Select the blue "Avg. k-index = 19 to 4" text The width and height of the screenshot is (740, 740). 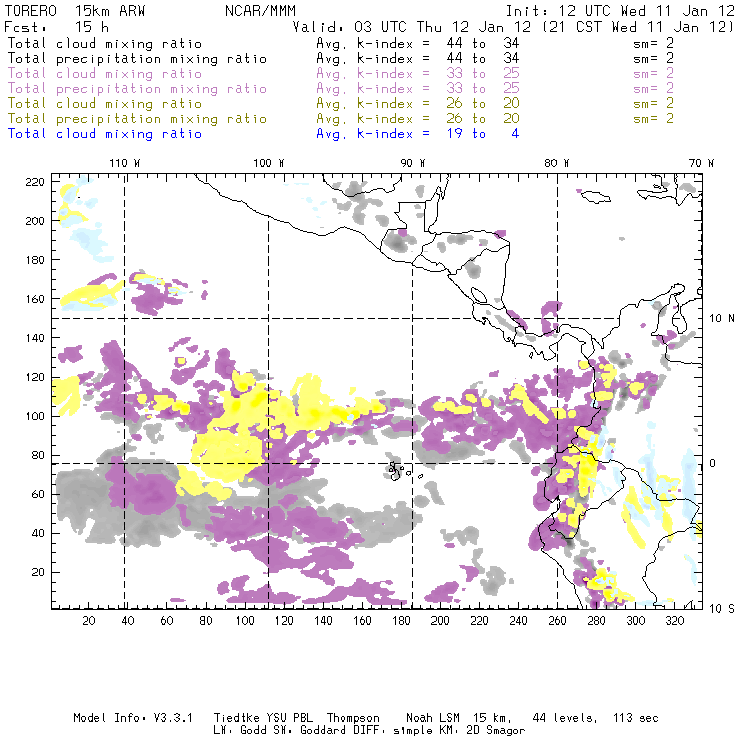pos(418,134)
